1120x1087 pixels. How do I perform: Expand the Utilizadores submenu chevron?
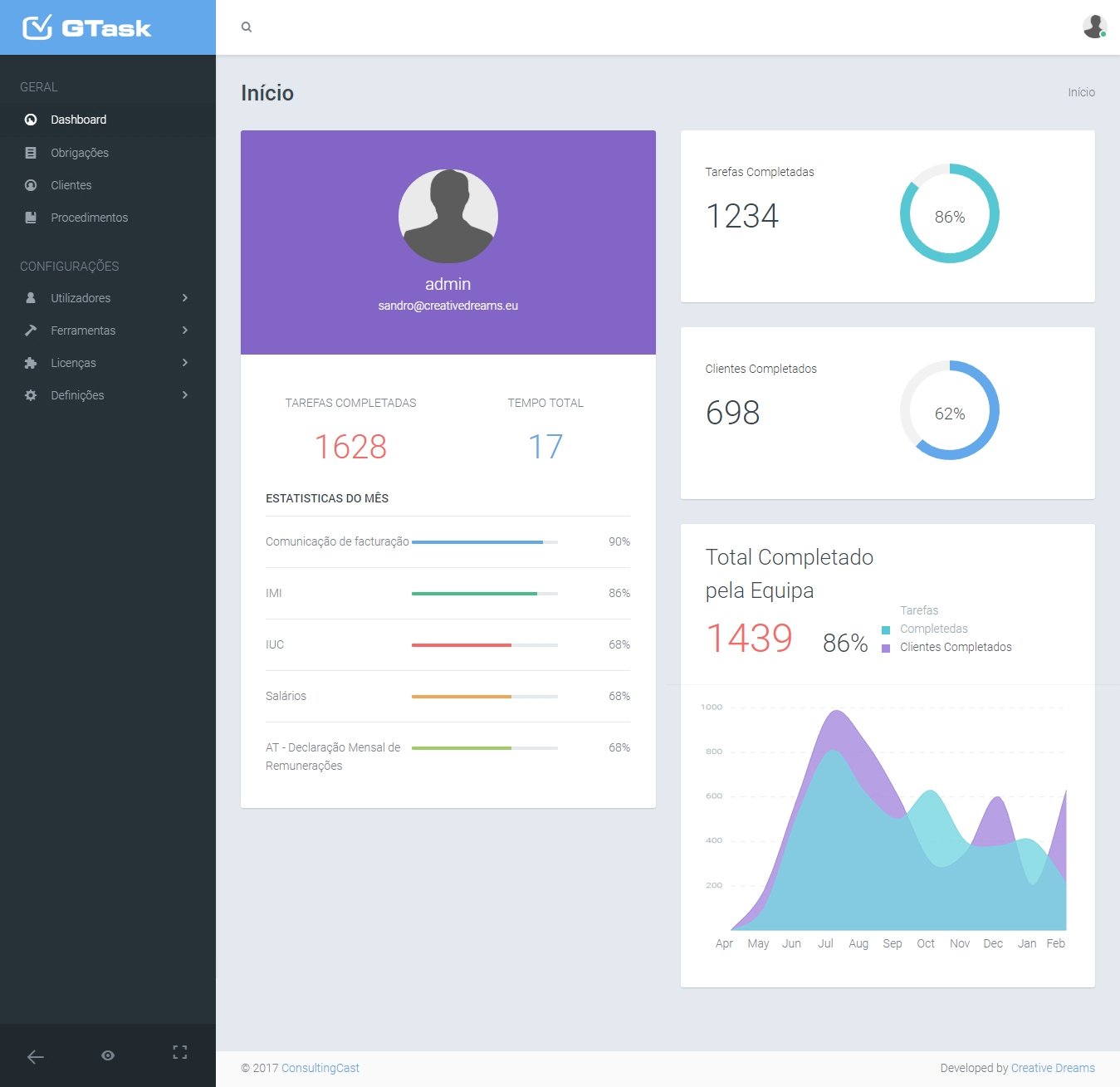(x=185, y=298)
